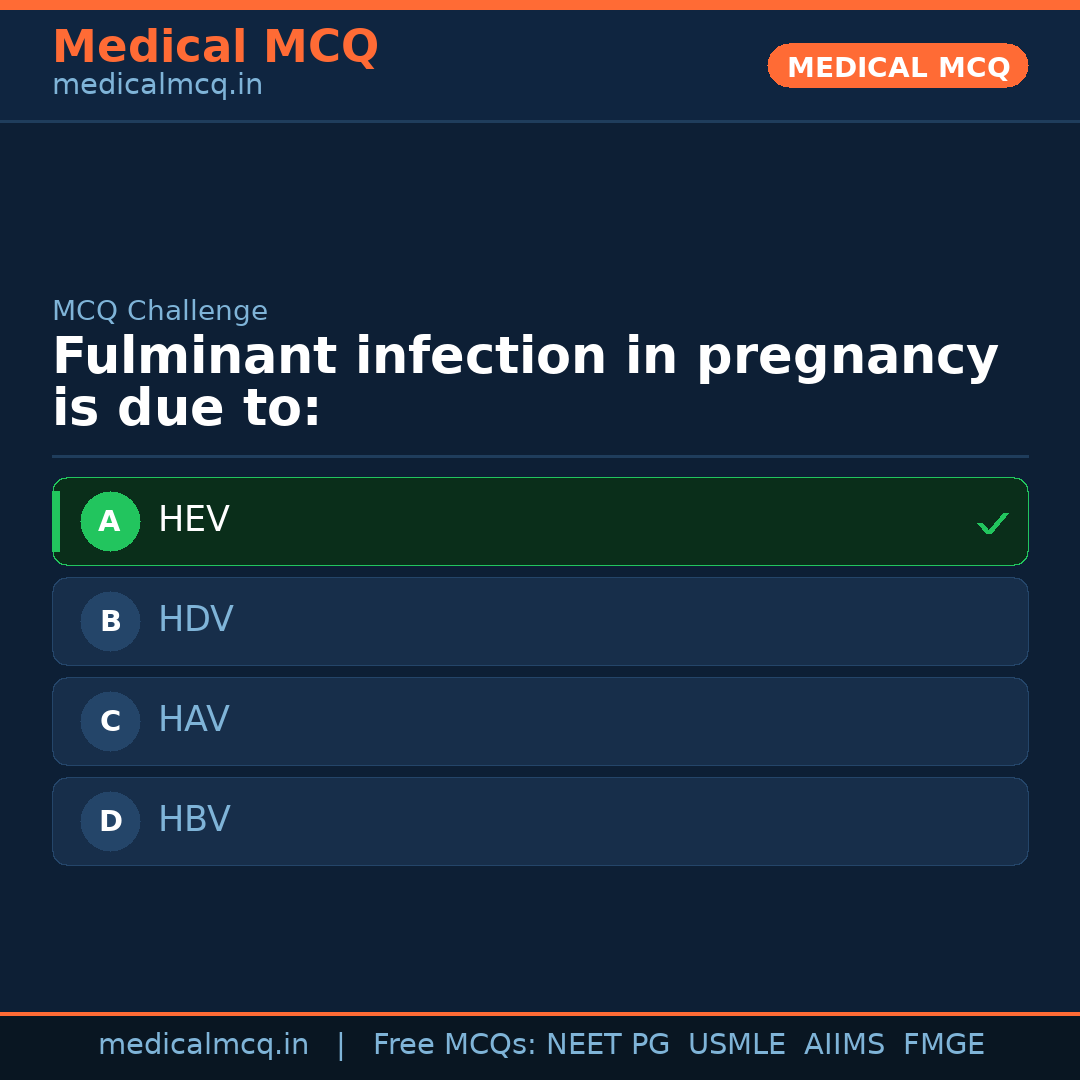Open the Medical MCQ header title
This screenshot has height=1080, width=1080.
215,46
